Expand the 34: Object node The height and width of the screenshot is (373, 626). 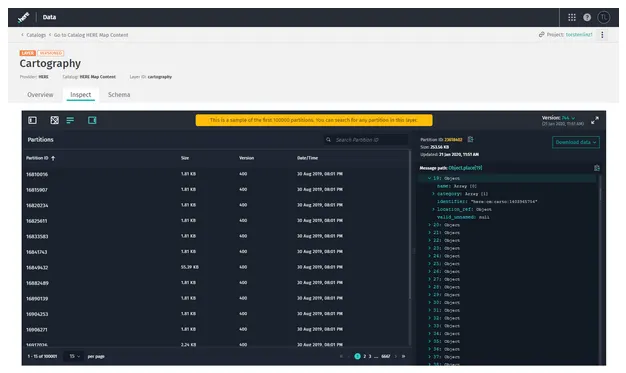coord(429,334)
